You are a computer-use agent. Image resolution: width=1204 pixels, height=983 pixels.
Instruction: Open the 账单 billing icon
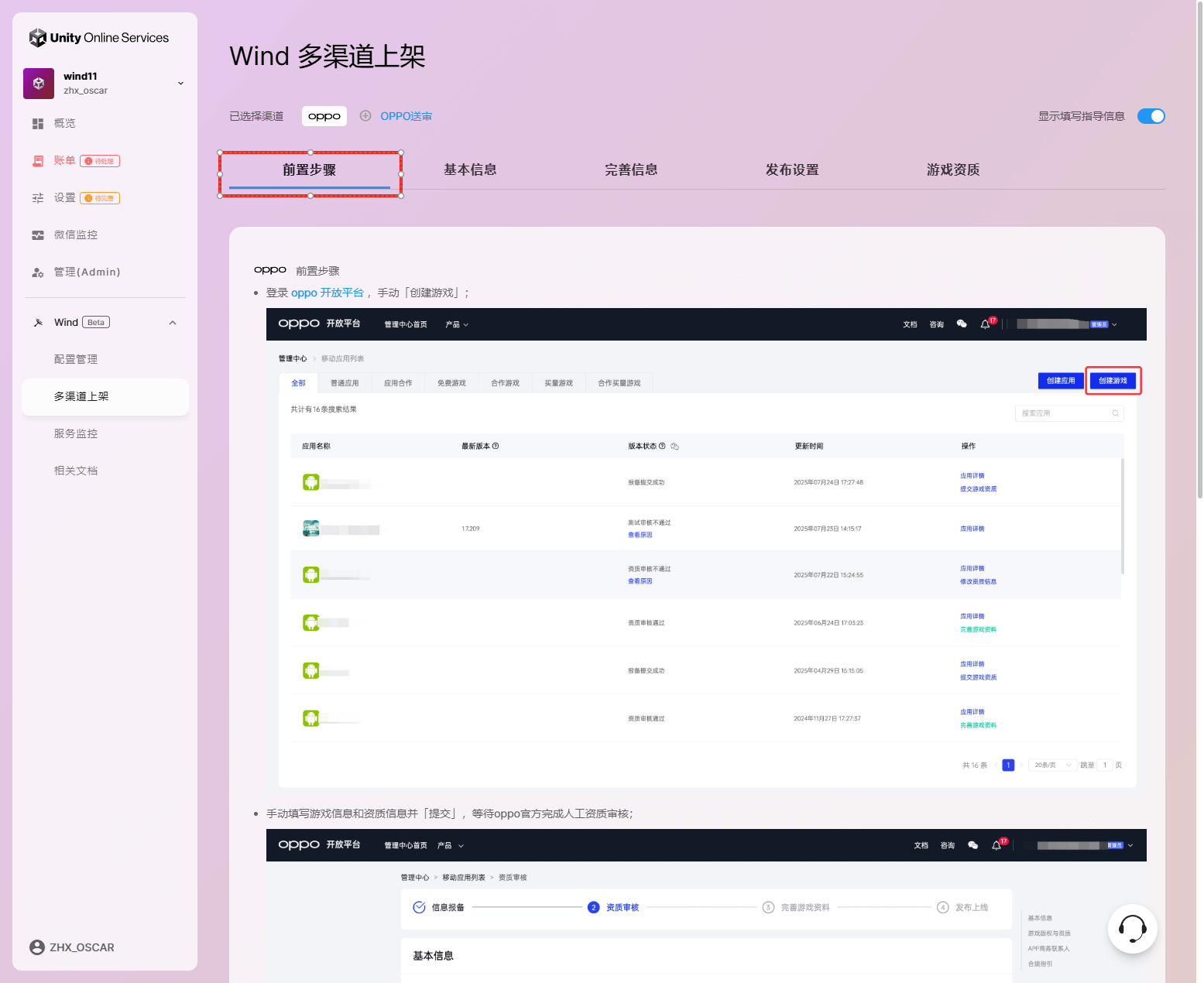click(x=38, y=161)
